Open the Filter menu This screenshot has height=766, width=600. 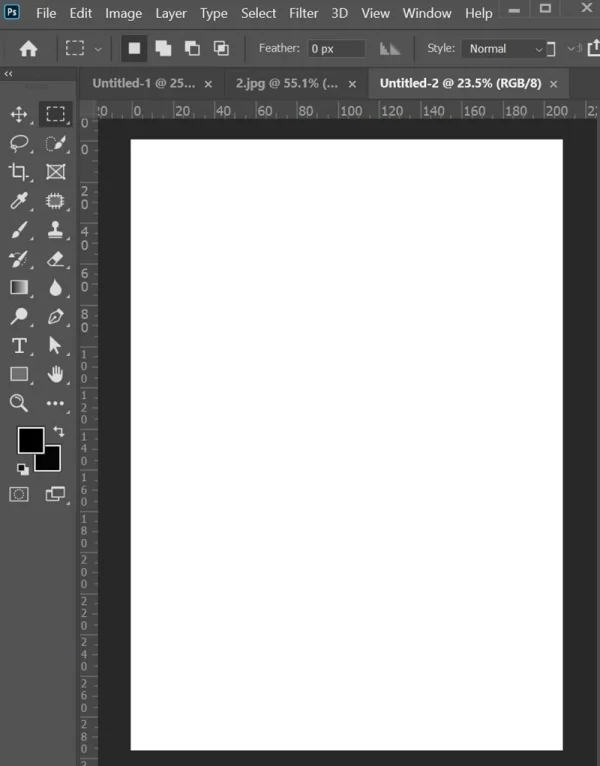tap(303, 13)
